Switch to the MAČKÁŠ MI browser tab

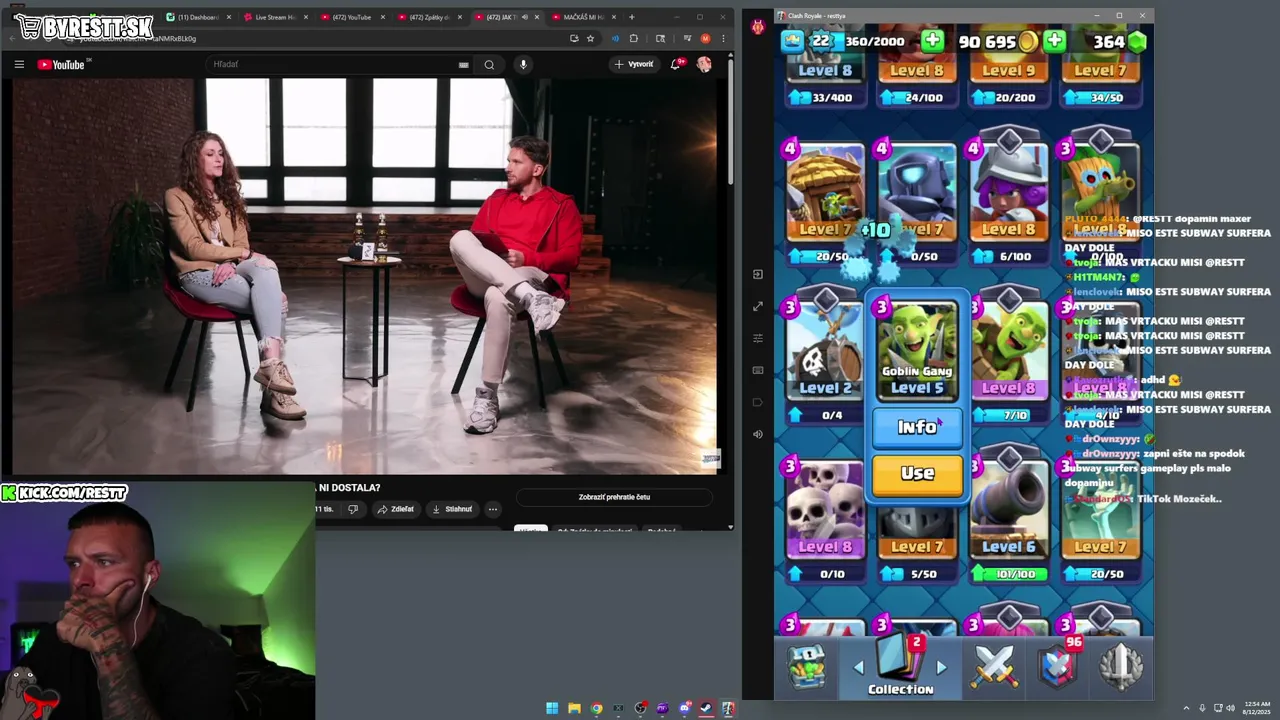click(x=582, y=17)
